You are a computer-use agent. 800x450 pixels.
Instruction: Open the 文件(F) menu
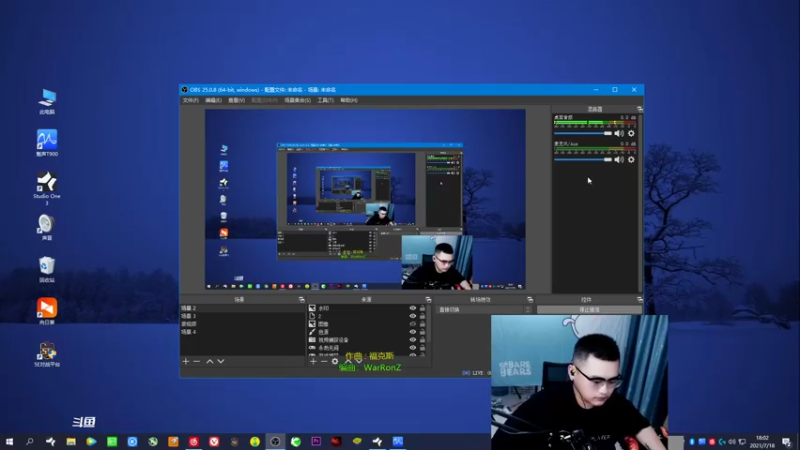tap(190, 101)
